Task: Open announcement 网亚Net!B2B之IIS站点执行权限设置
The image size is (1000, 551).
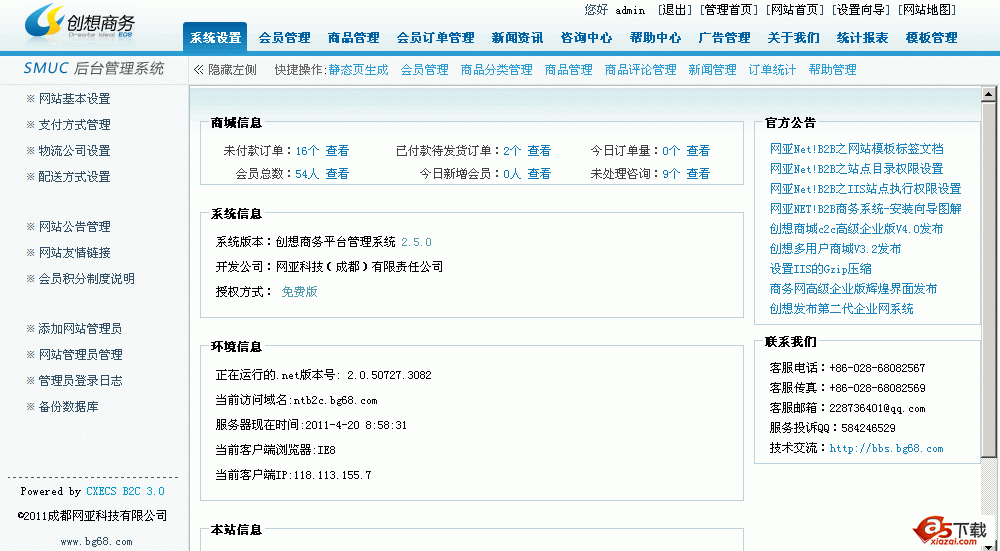Action: coord(865,189)
